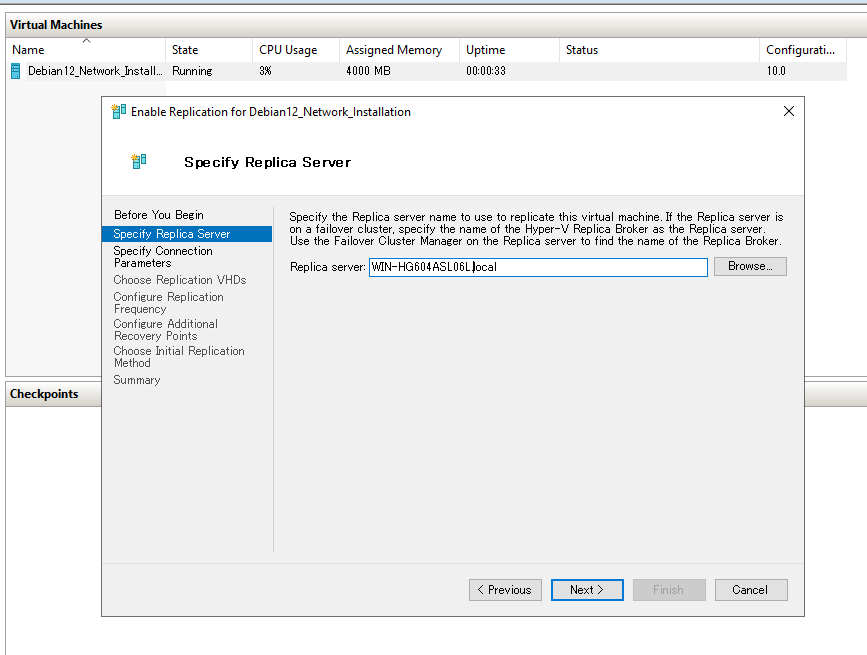The width and height of the screenshot is (867, 655).
Task: Go to the Previous wizard page
Action: pos(505,590)
